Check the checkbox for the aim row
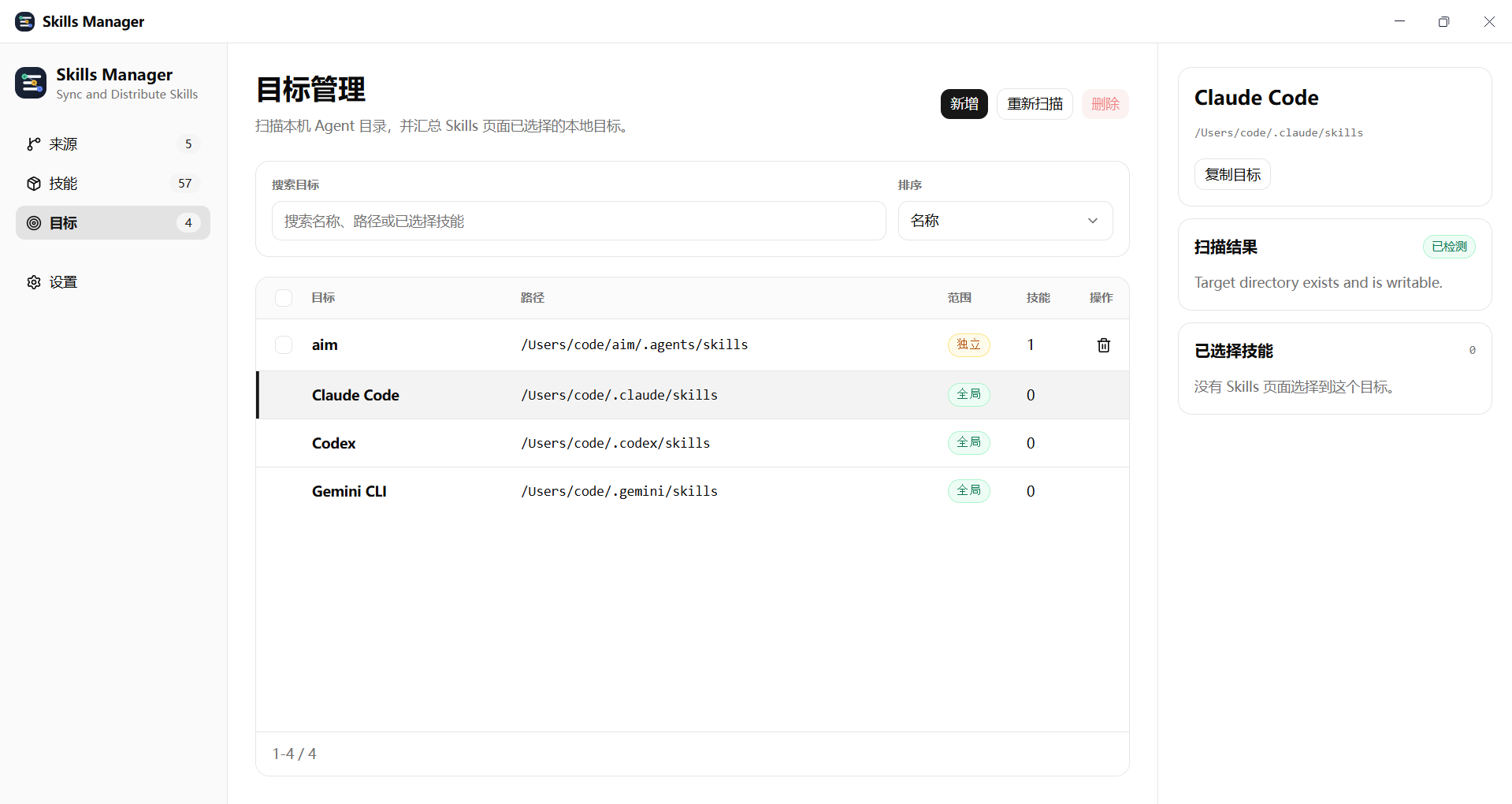Viewport: 1512px width, 804px height. [284, 345]
